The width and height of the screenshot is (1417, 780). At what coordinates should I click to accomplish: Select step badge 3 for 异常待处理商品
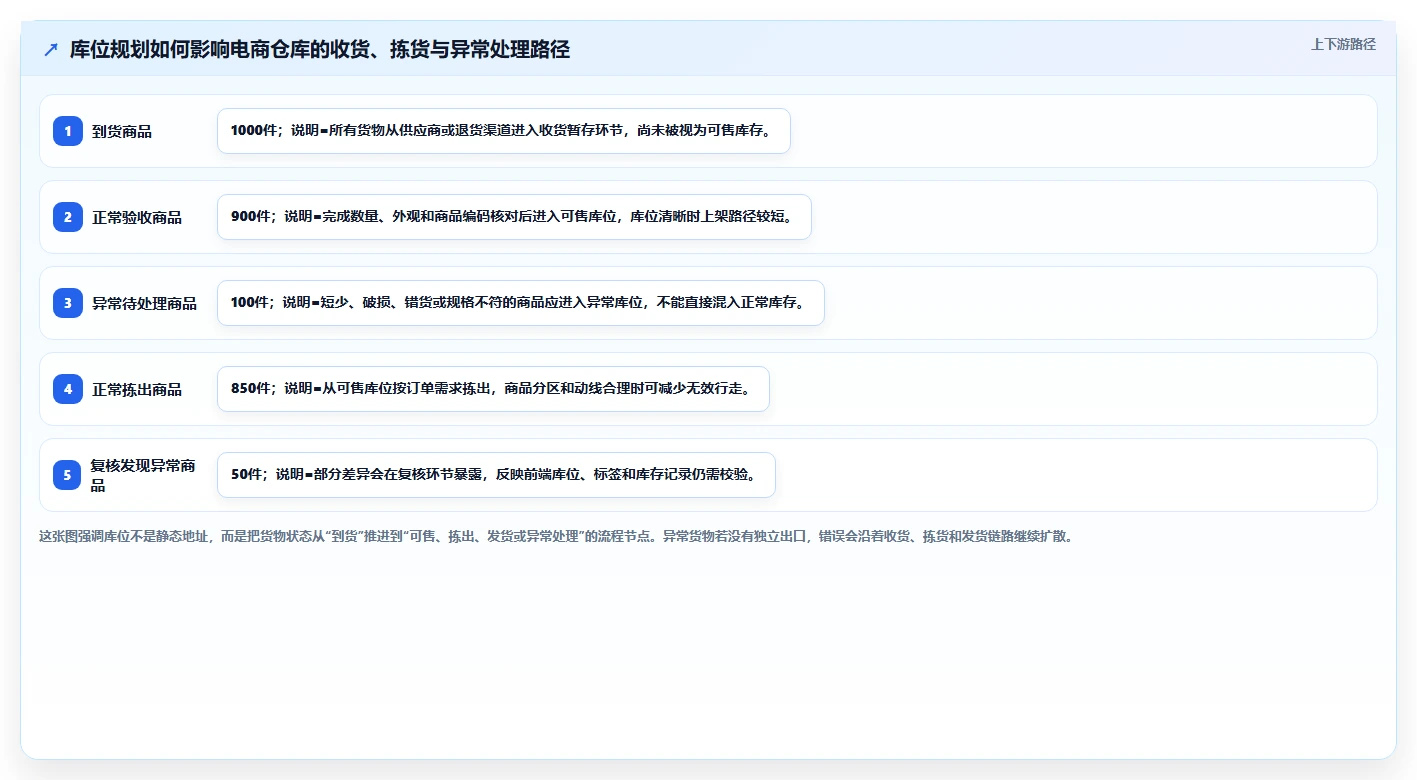click(x=68, y=303)
